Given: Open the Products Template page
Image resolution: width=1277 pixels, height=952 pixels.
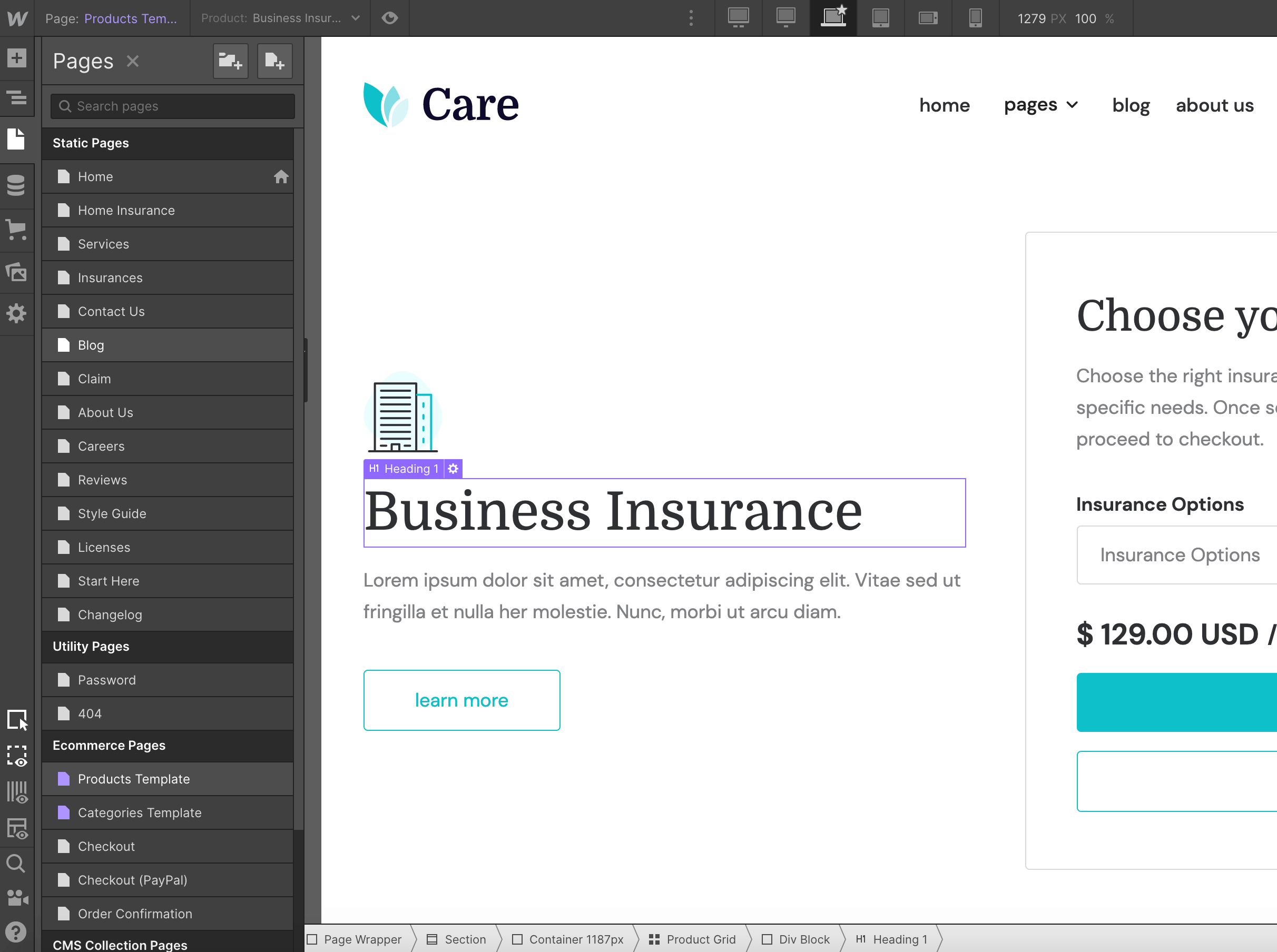Looking at the screenshot, I should tap(134, 779).
